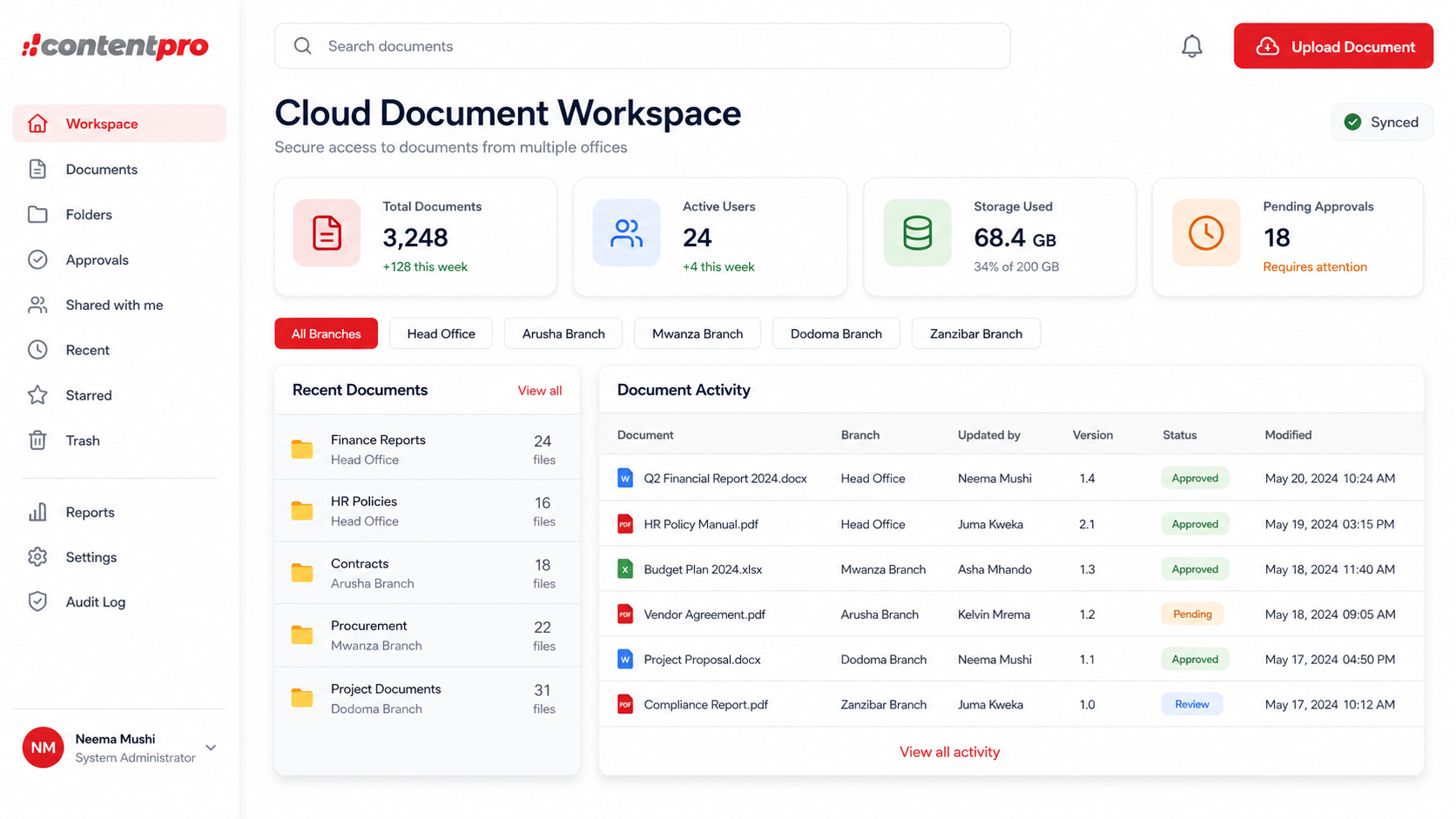The height and width of the screenshot is (819, 1456).
Task: Click the NM user avatar
Action: click(x=44, y=748)
